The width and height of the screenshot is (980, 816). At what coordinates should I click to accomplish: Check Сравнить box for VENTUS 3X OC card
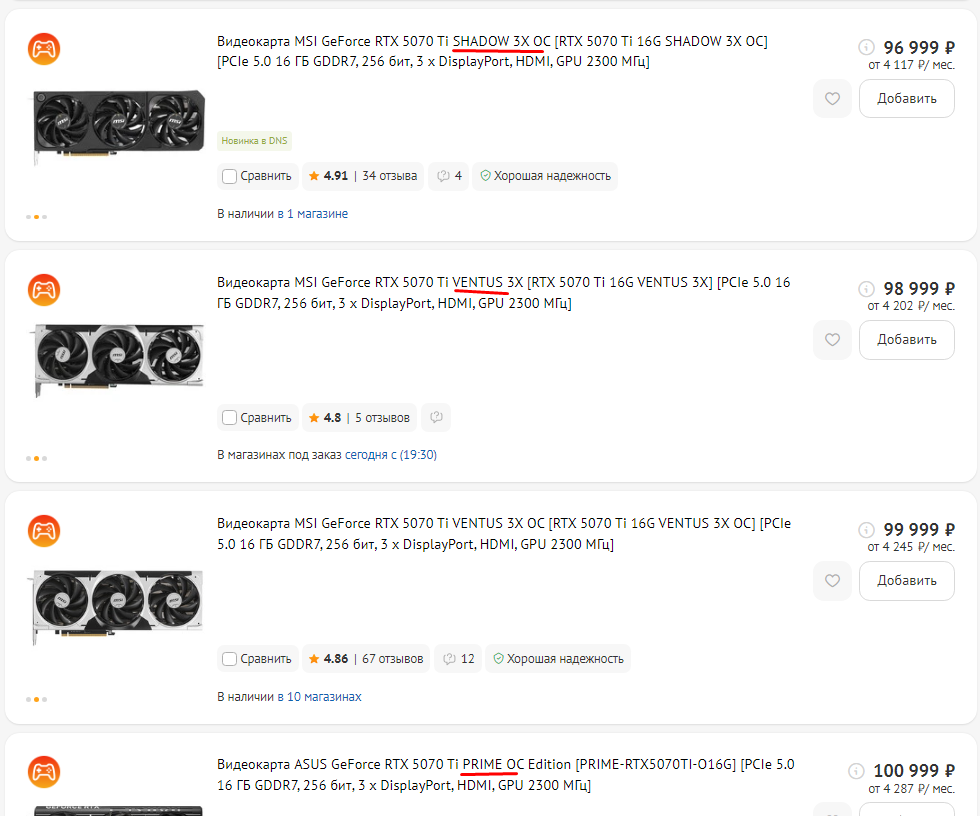[229, 659]
